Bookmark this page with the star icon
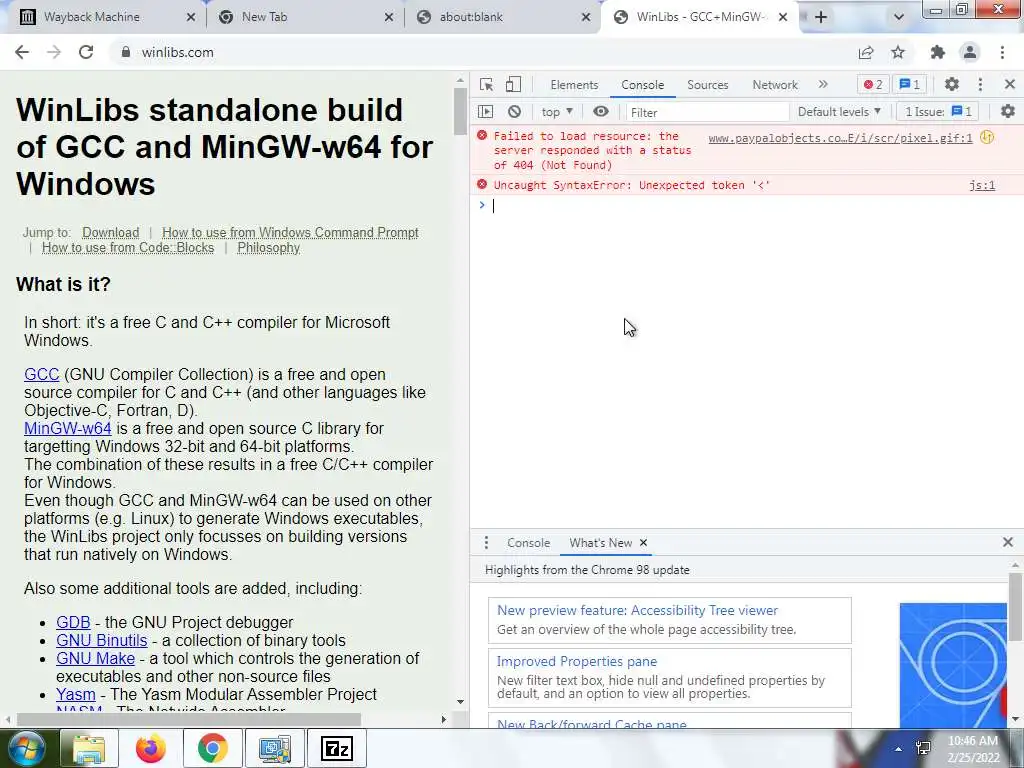The image size is (1024, 768). (x=898, y=52)
